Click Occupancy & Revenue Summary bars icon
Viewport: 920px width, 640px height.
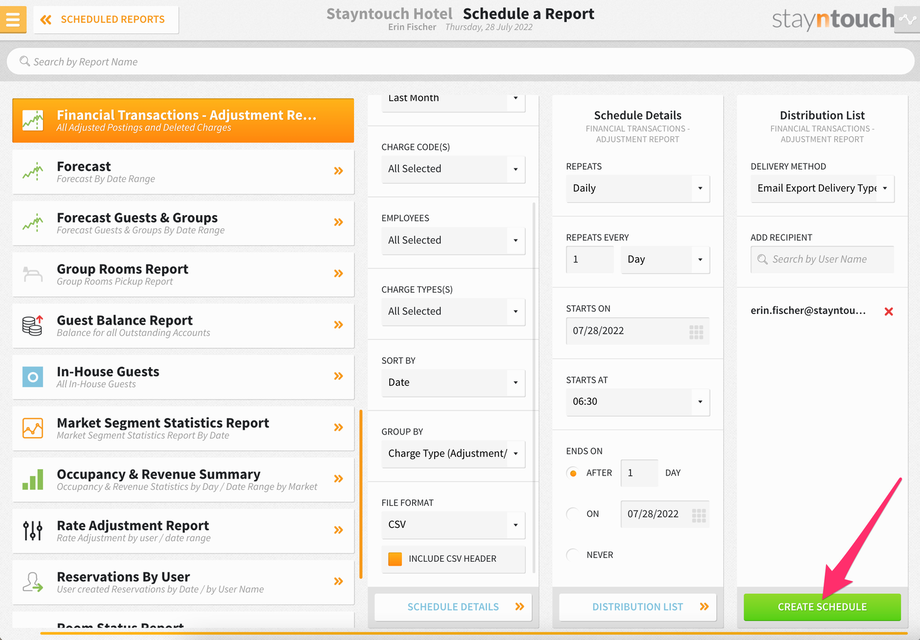pos(33,479)
